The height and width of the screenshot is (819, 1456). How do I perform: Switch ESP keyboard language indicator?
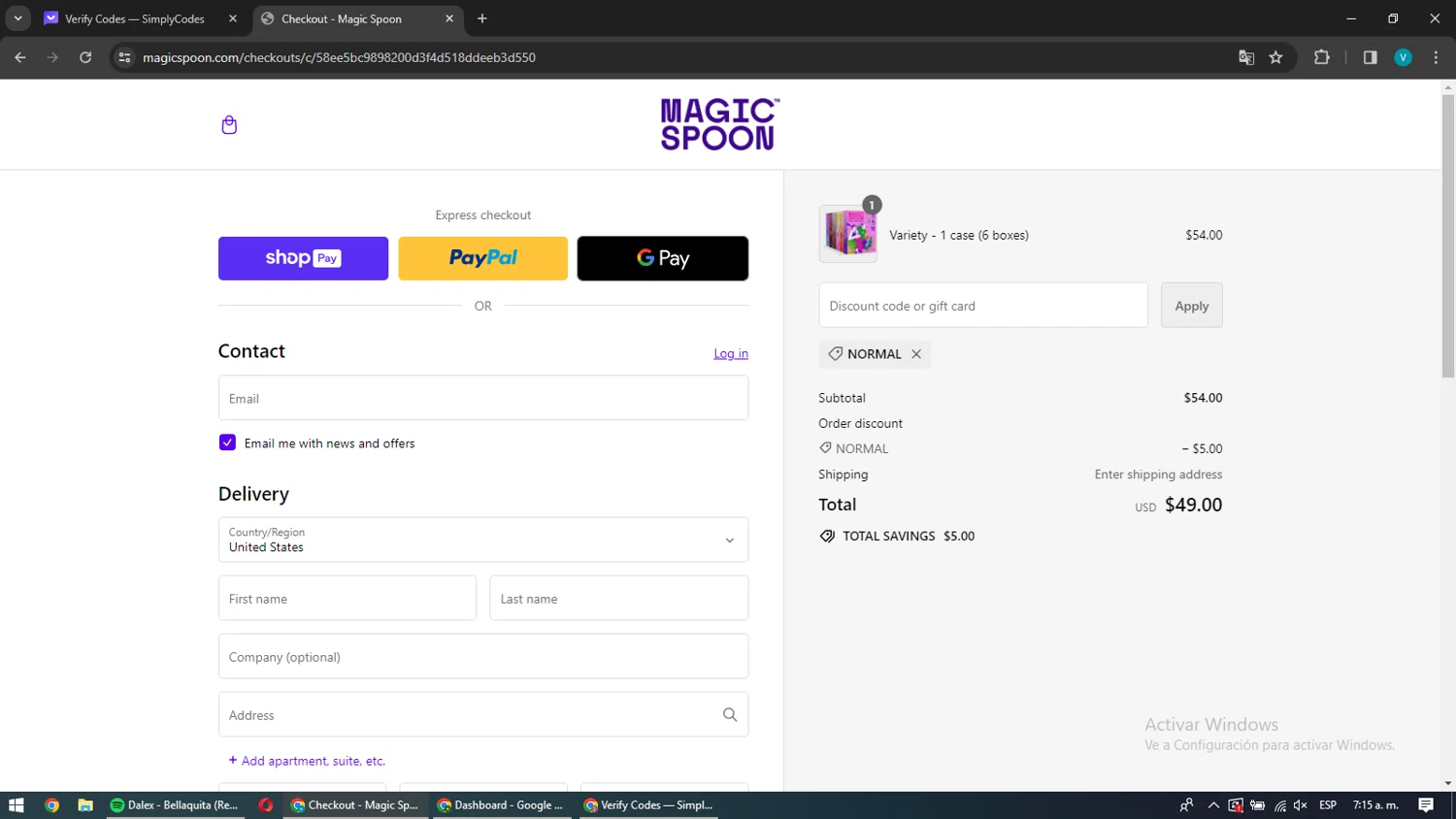click(x=1328, y=805)
